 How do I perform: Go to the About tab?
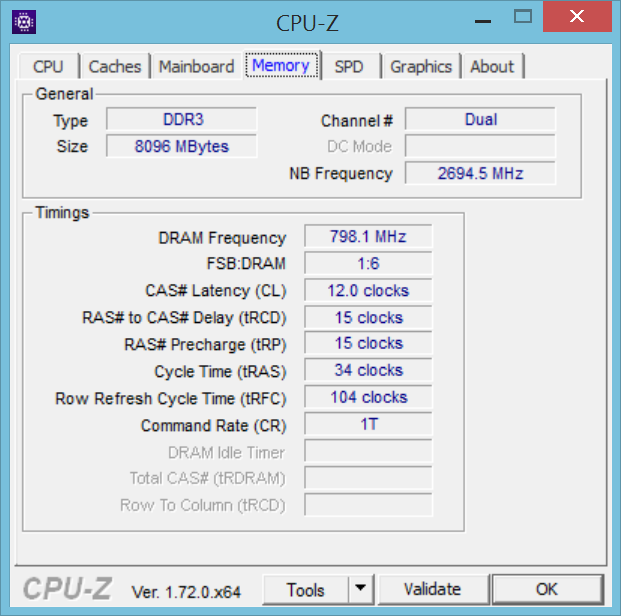(492, 67)
